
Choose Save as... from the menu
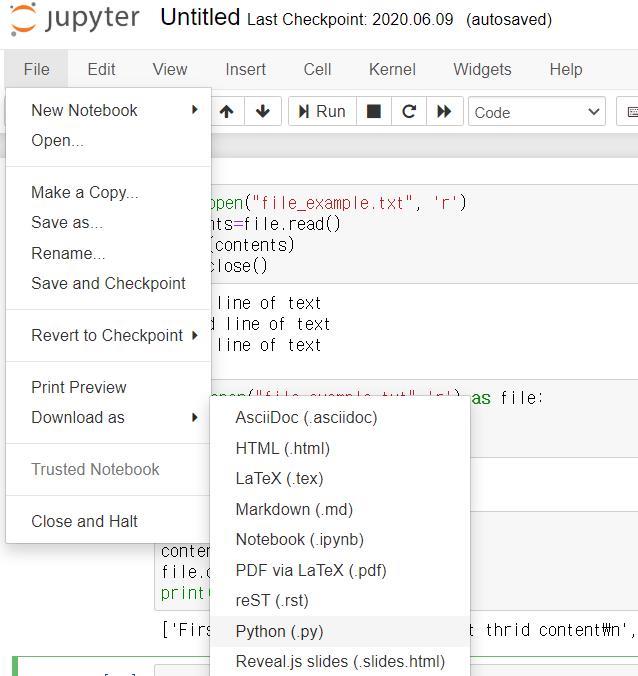pos(108,222)
